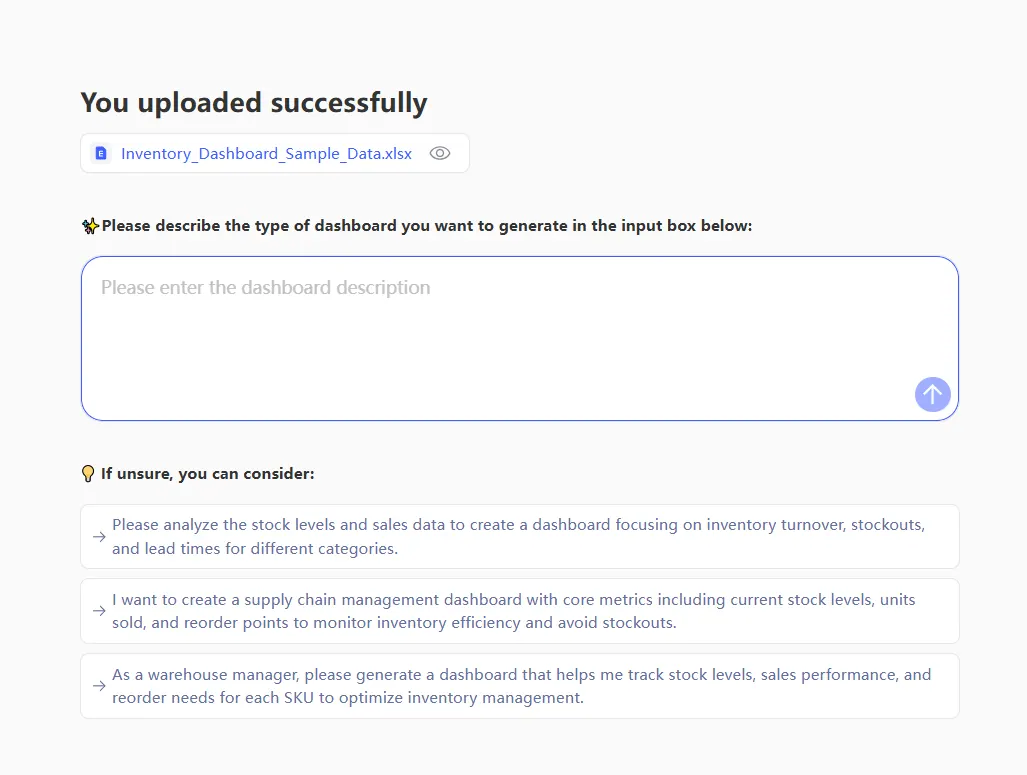Click the lightbulb icon near 'If unsure'
Screen dimensions: 1027x775
tap(88, 473)
